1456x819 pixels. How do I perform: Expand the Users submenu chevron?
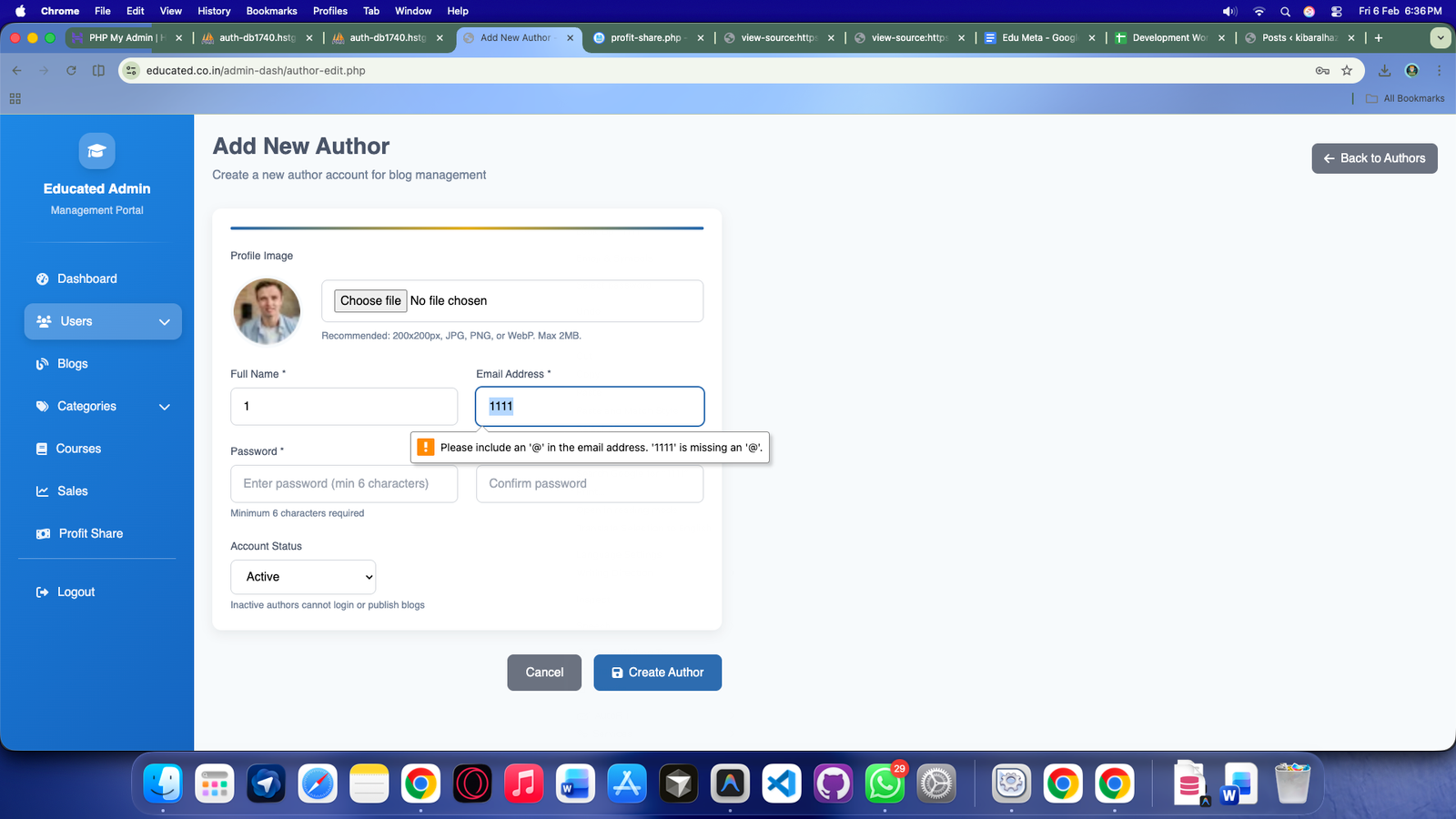click(165, 322)
